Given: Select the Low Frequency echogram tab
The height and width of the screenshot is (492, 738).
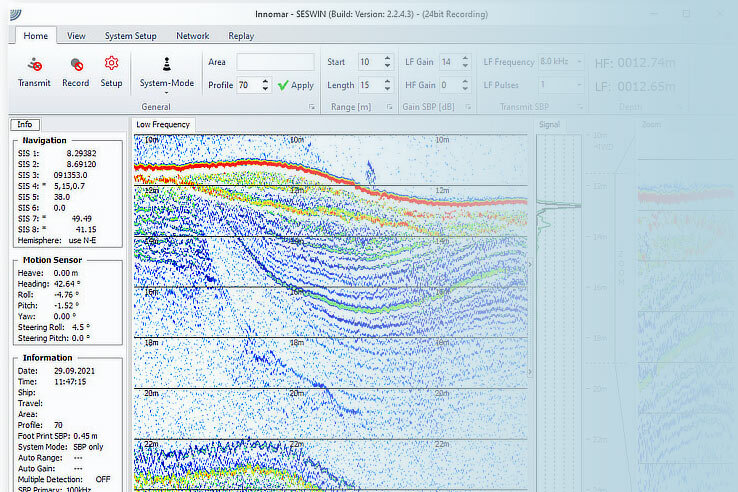Looking at the screenshot, I should 163,125.
